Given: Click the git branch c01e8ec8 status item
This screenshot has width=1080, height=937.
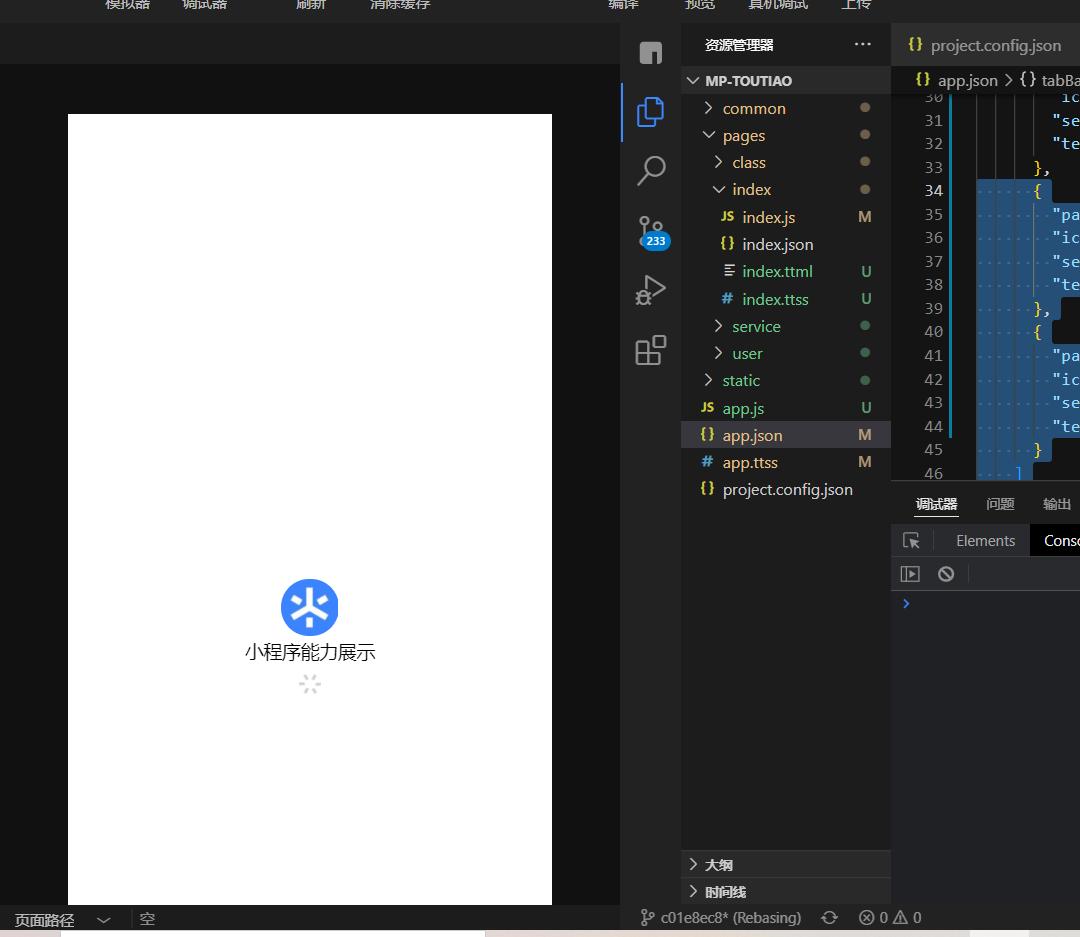Looking at the screenshot, I should tap(722, 918).
